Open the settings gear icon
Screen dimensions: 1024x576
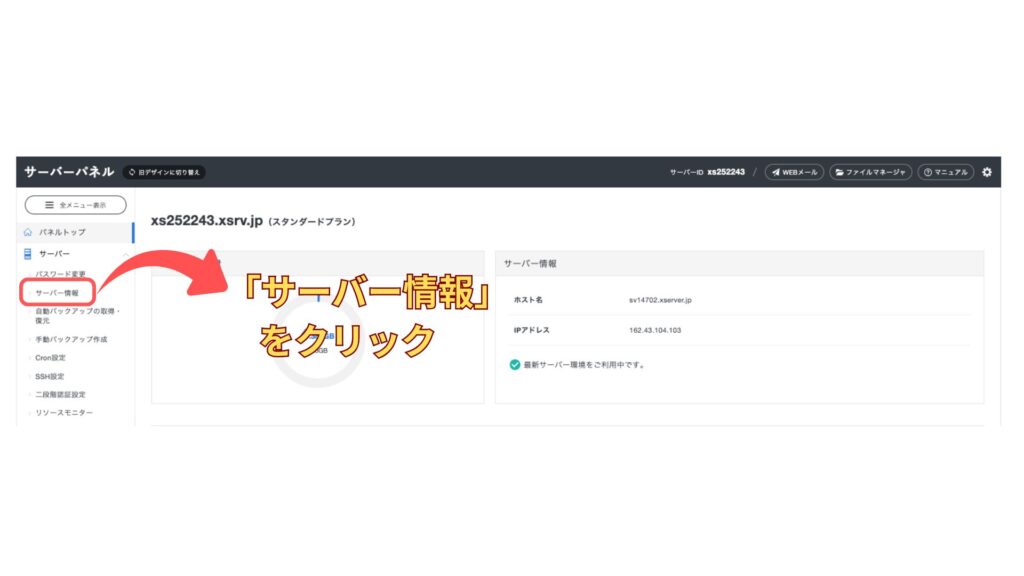pos(987,172)
